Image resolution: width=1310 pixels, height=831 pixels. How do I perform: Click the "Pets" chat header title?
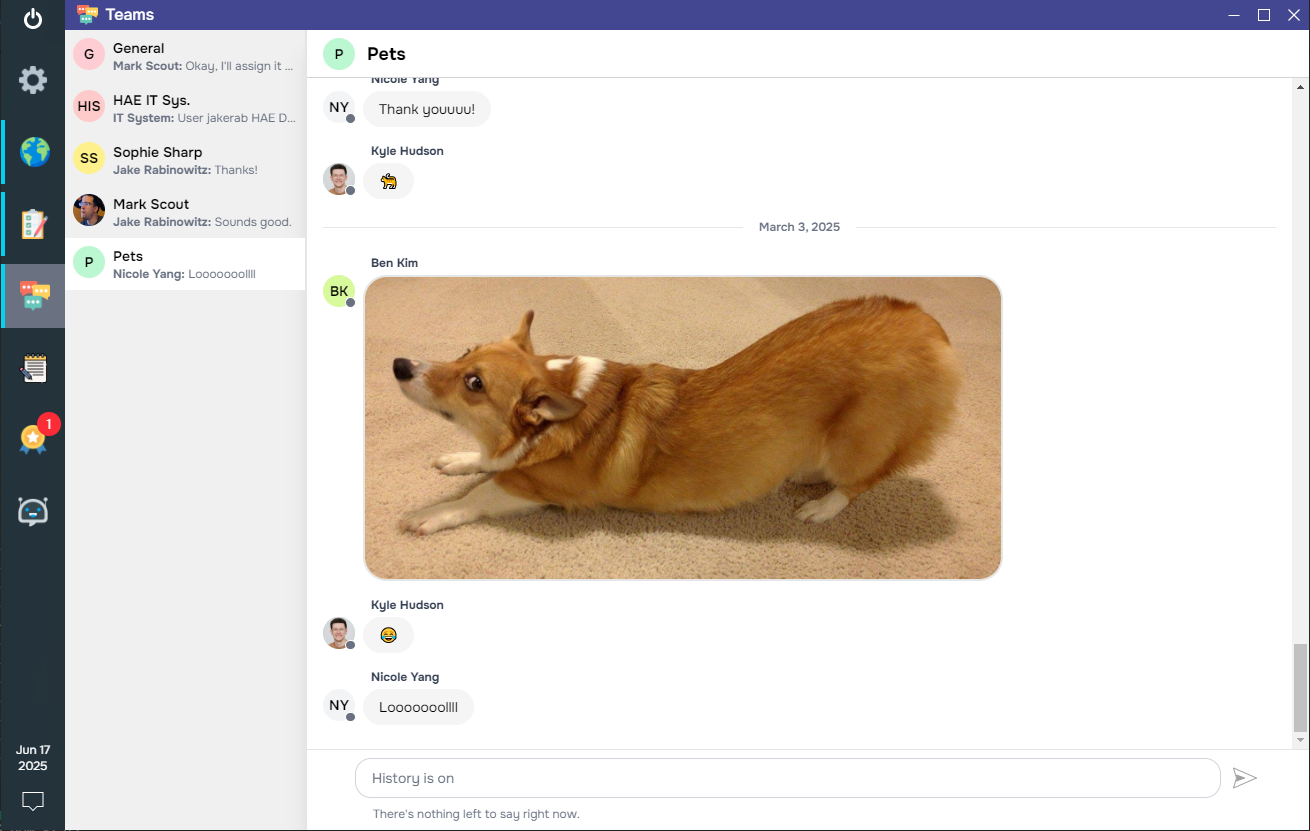(x=386, y=54)
